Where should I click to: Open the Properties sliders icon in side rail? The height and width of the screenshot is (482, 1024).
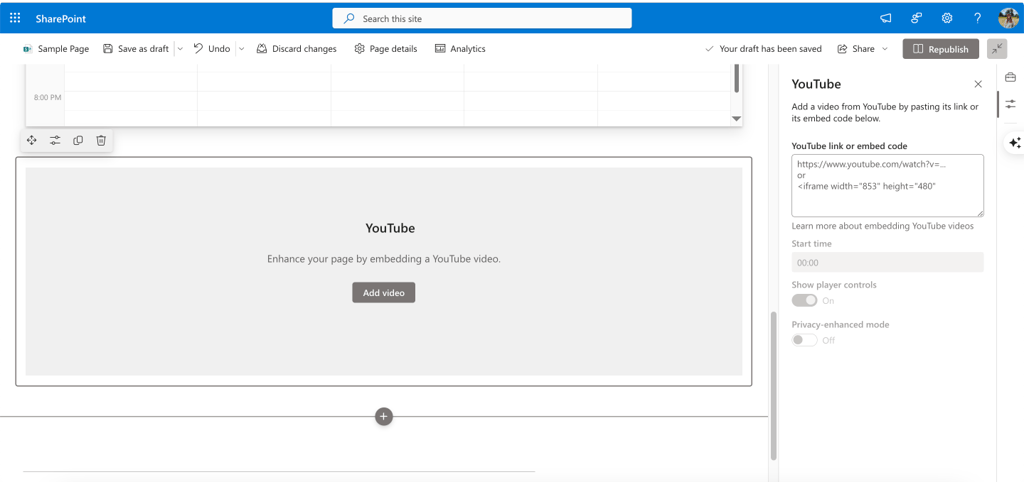tap(1010, 104)
